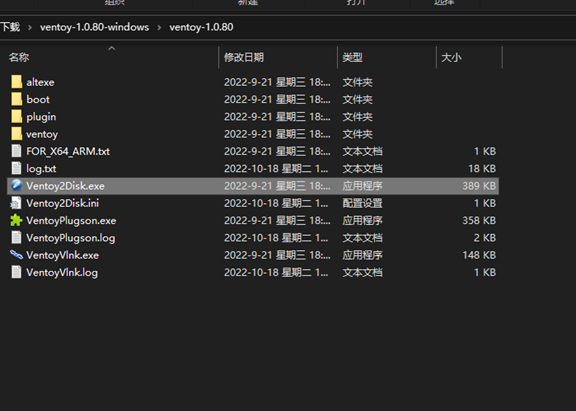Click the altexe folder icon
The image size is (576, 411).
(17, 82)
